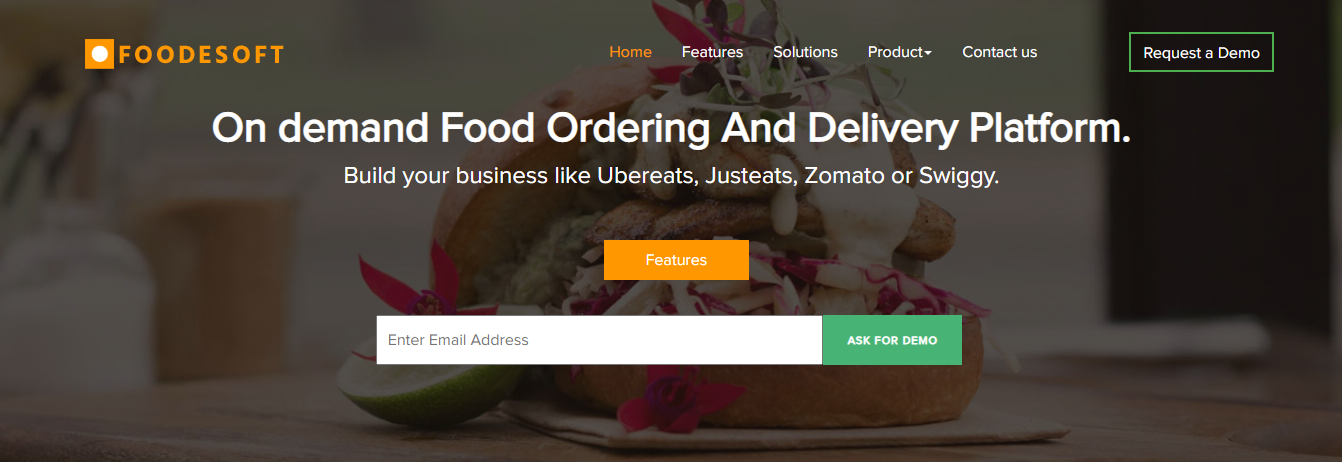
Task: Click the orange Foodesoft square logo icon
Action: tap(99, 54)
